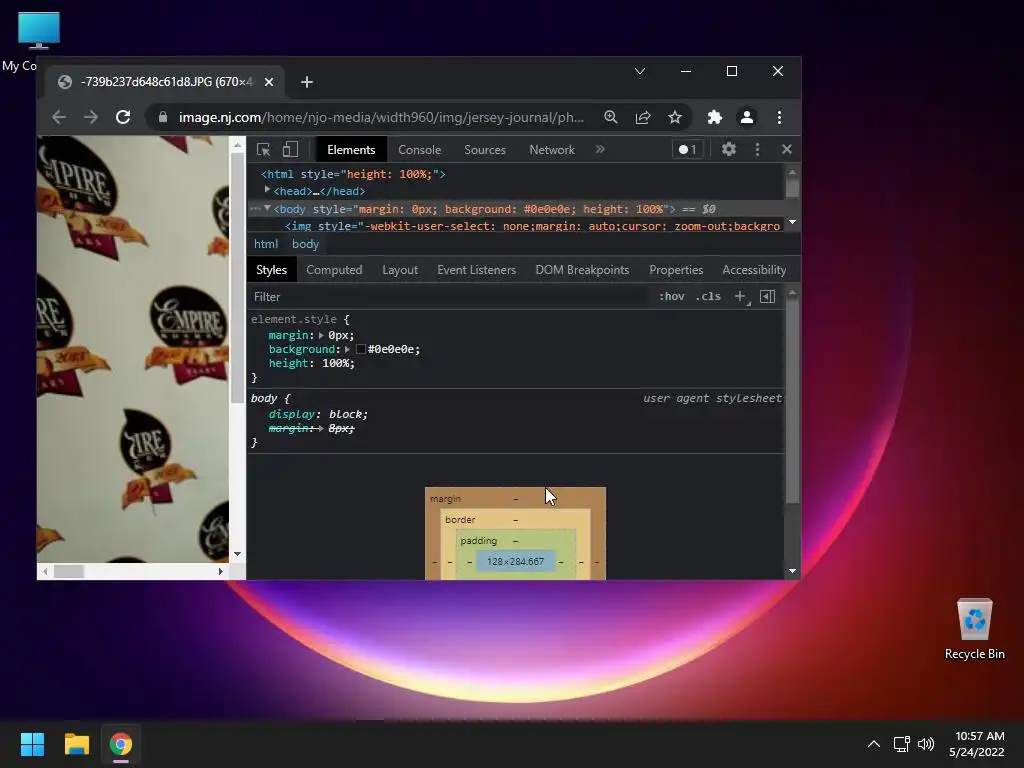
Task: Open the DOM Breakpoints tab
Action: 582,270
